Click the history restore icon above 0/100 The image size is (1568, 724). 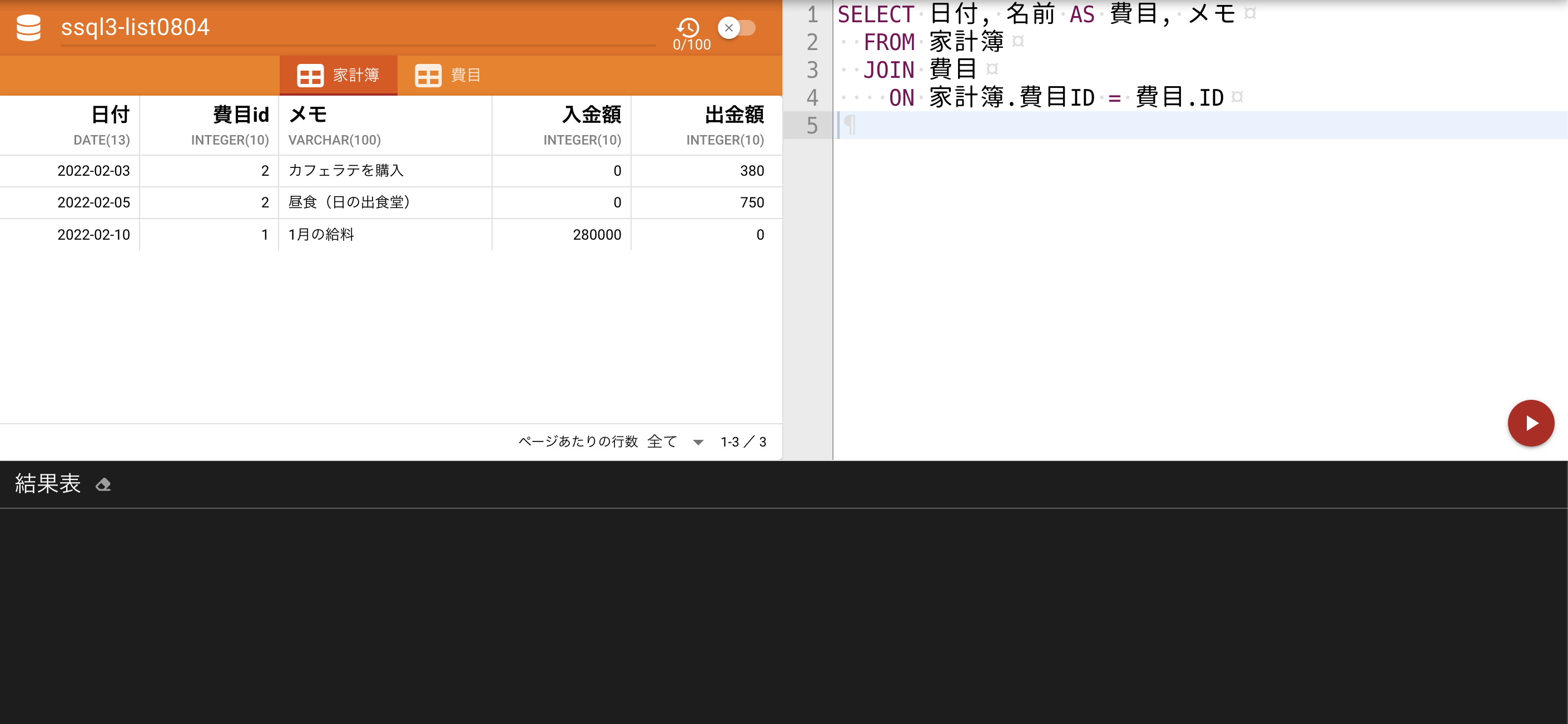(688, 27)
